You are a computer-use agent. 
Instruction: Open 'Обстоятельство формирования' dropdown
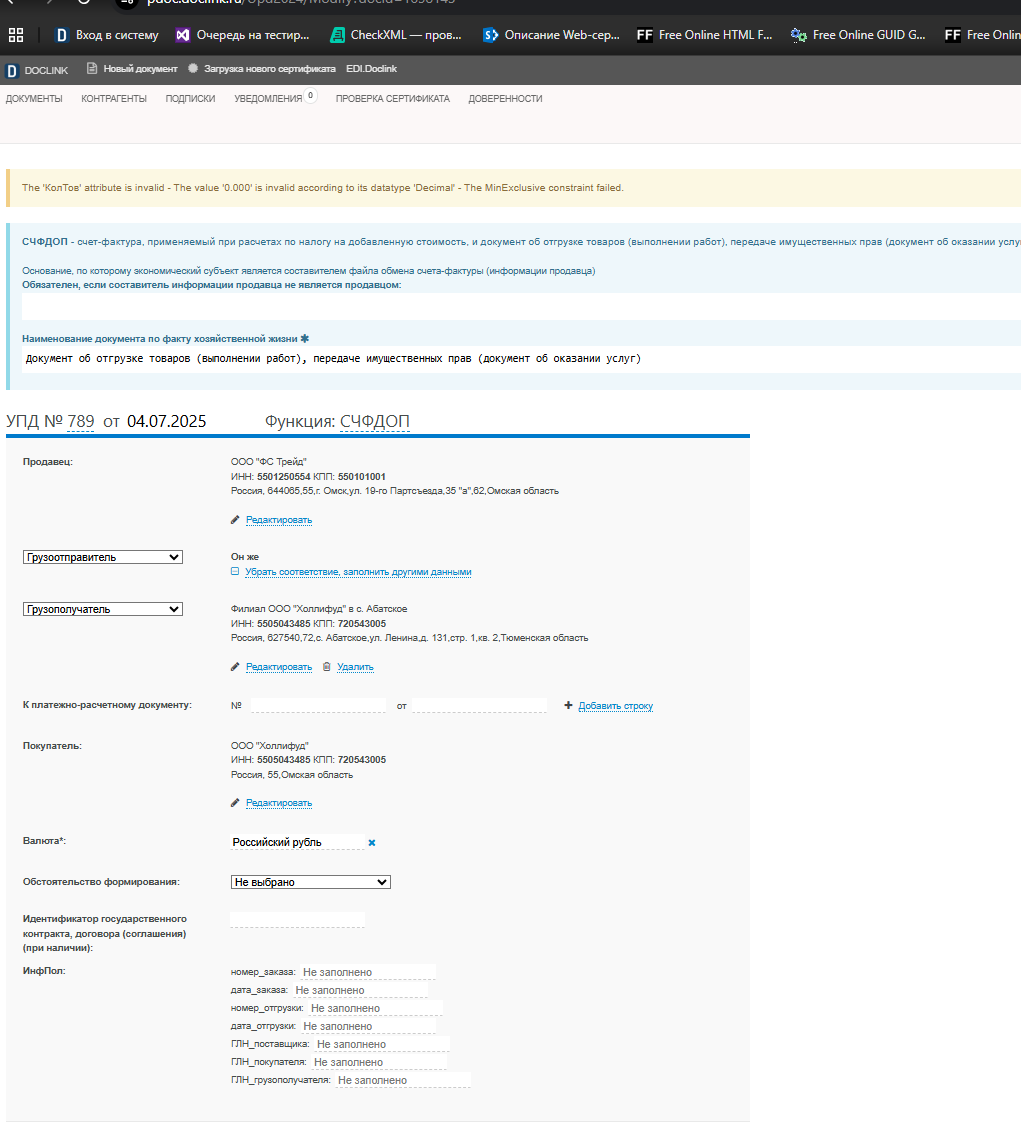click(x=311, y=882)
